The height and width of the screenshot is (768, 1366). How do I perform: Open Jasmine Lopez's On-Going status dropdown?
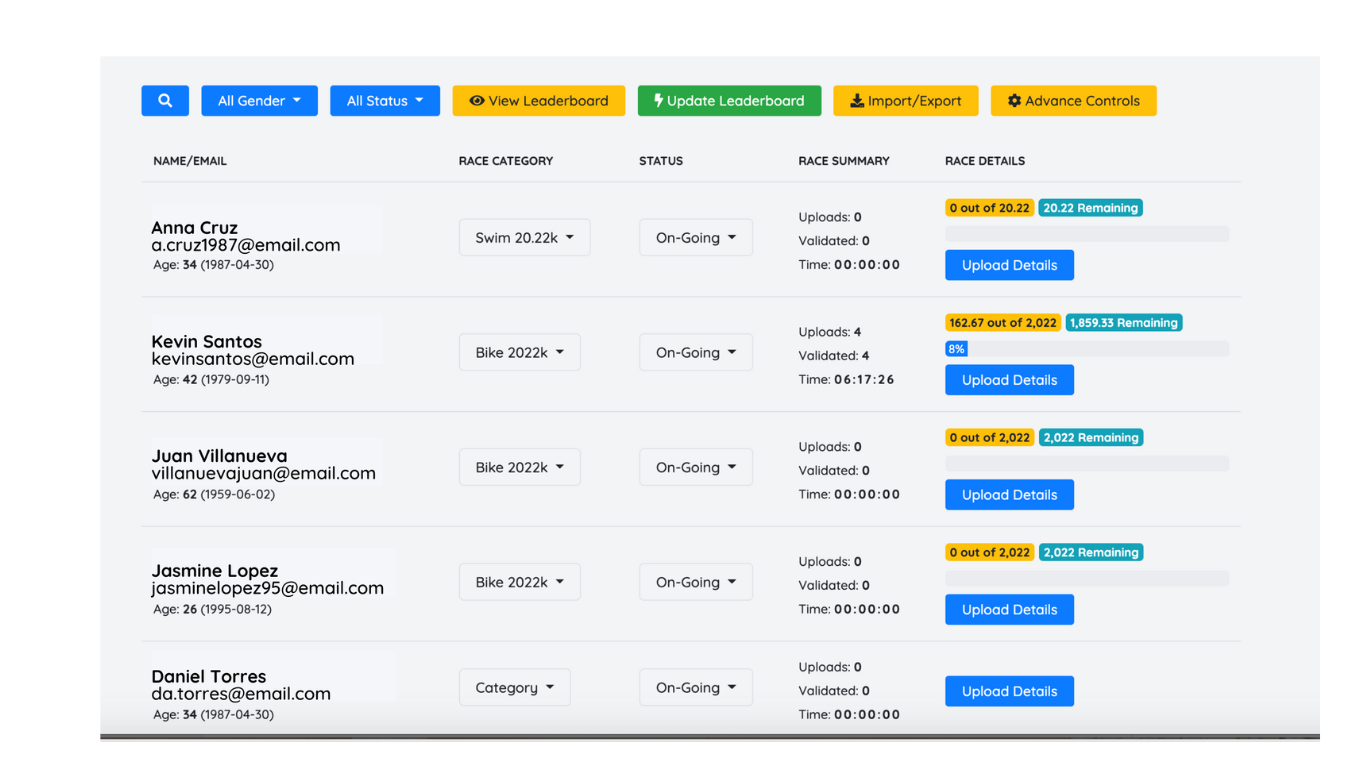point(696,582)
